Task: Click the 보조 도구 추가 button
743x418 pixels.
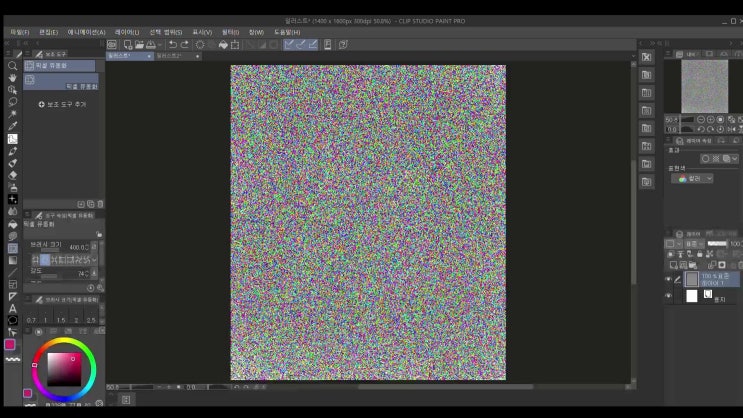Action: click(62, 104)
